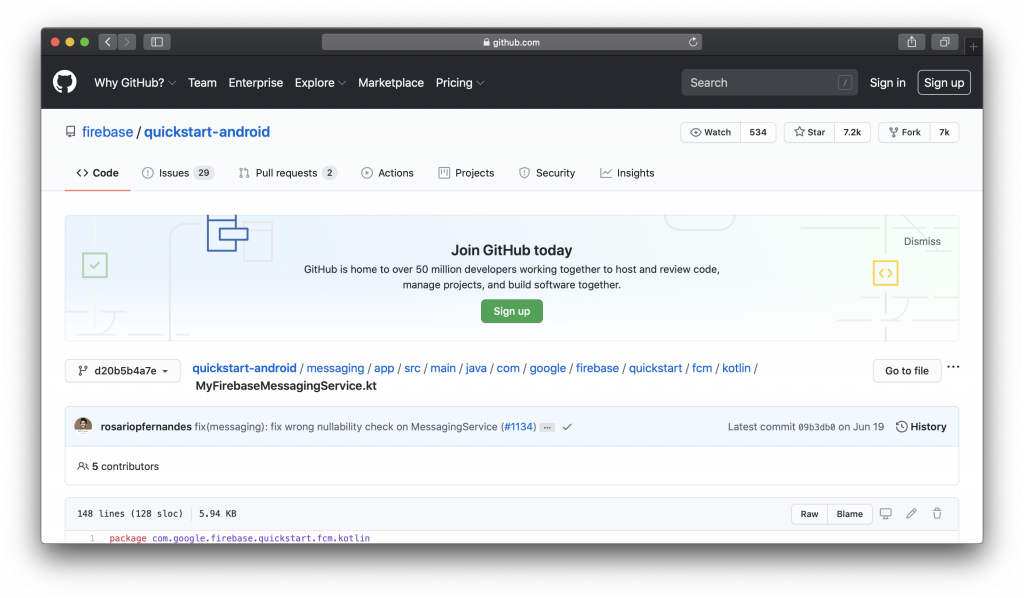
Task: Open the GitHub Octocat home logo
Action: (x=65, y=83)
